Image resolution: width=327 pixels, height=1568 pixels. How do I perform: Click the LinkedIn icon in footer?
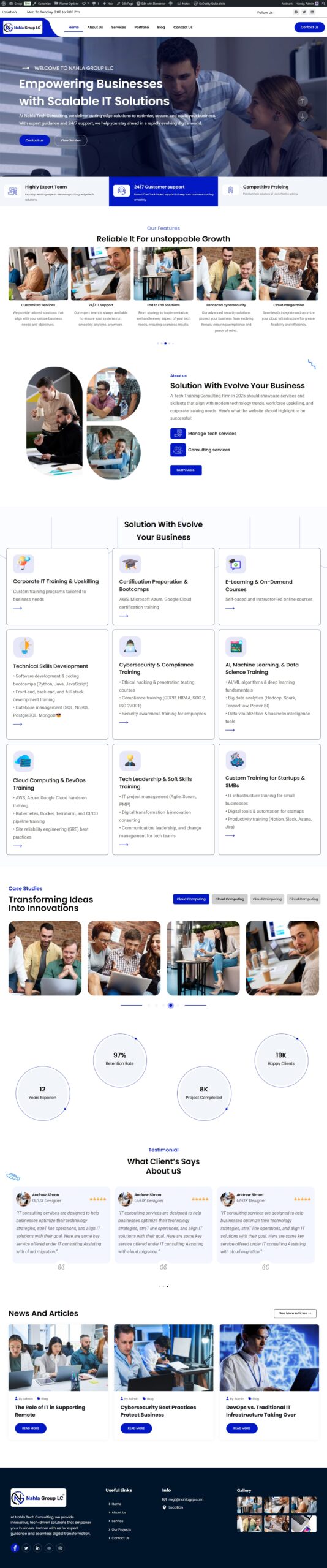[x=37, y=1548]
